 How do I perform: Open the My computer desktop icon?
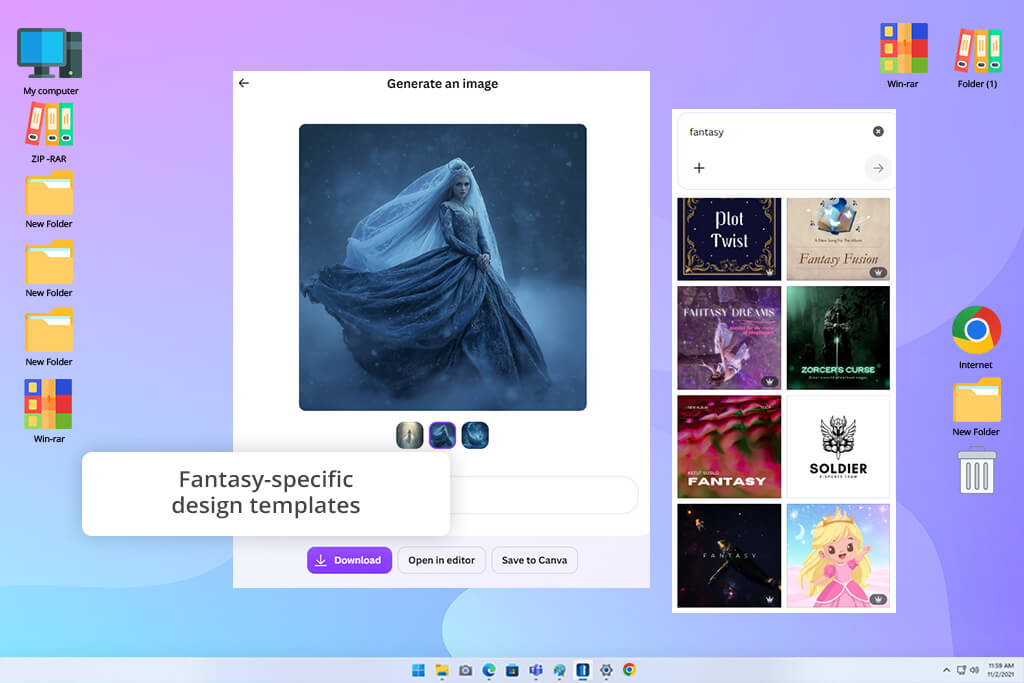(x=50, y=61)
